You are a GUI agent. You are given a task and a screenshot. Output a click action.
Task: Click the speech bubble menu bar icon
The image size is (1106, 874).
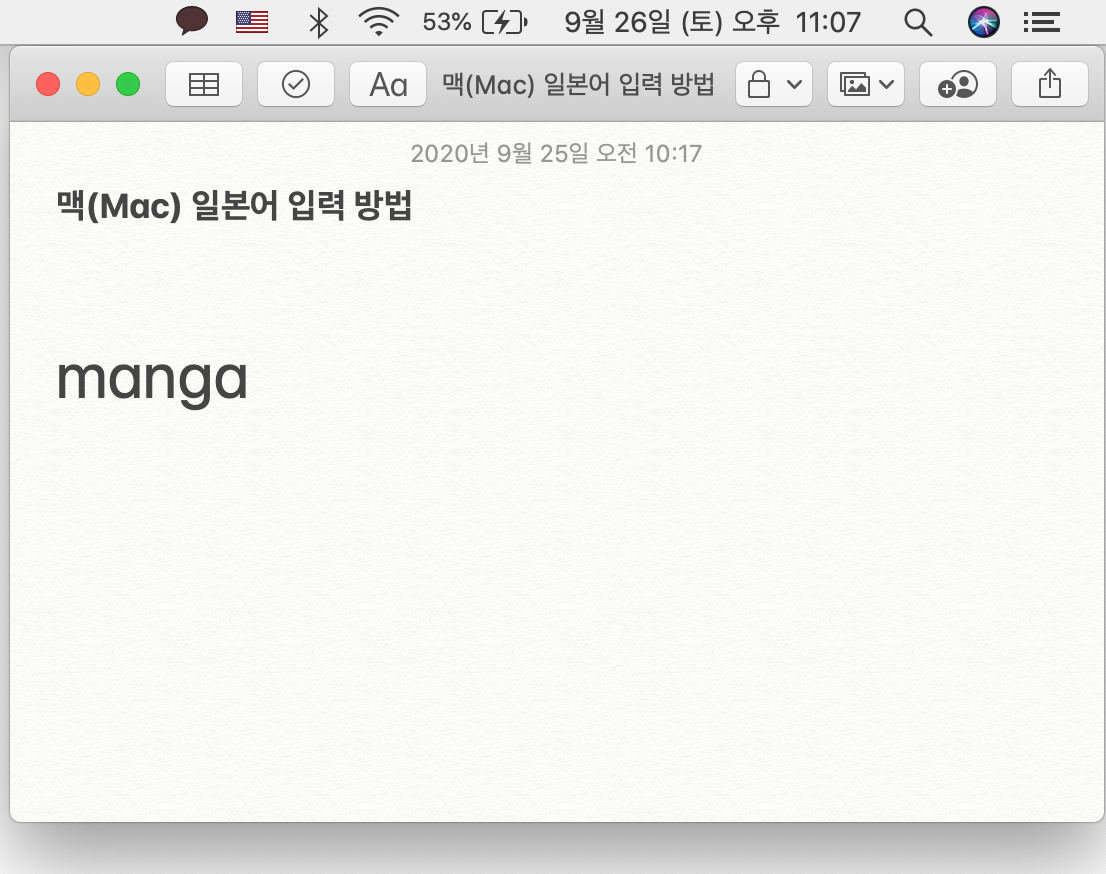pos(192,21)
